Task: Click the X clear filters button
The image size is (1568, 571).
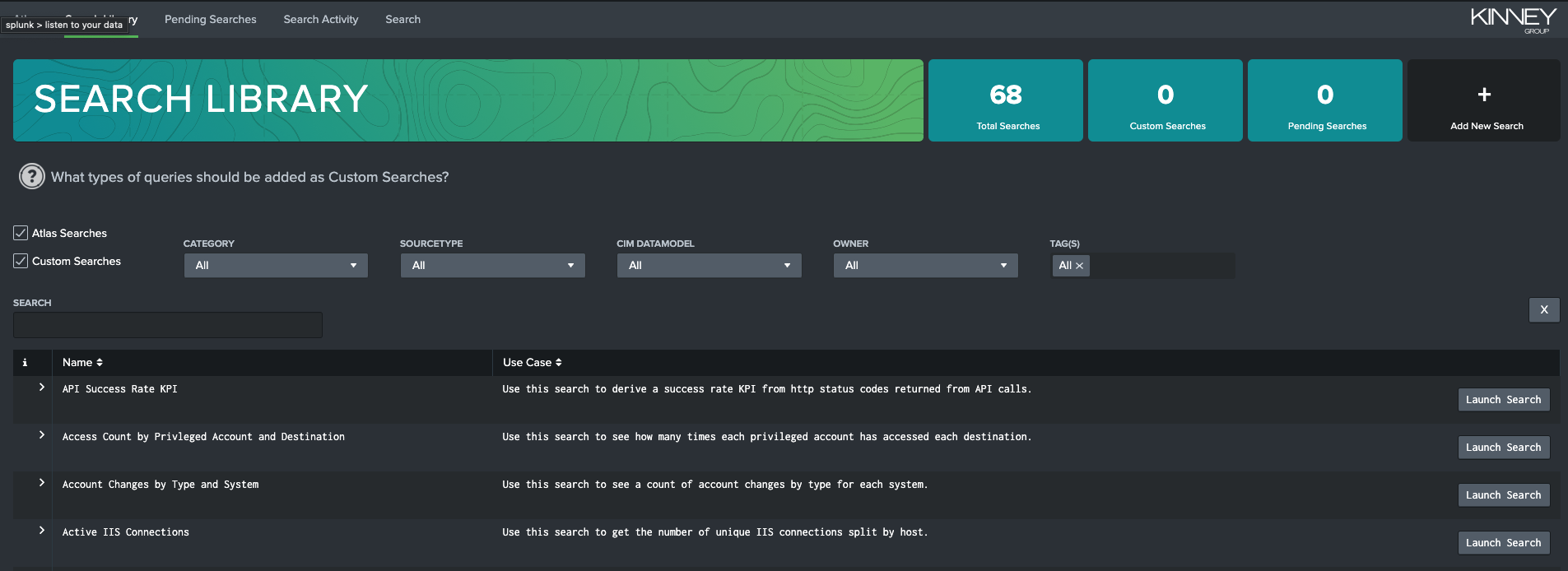Action: pyautogui.click(x=1544, y=310)
